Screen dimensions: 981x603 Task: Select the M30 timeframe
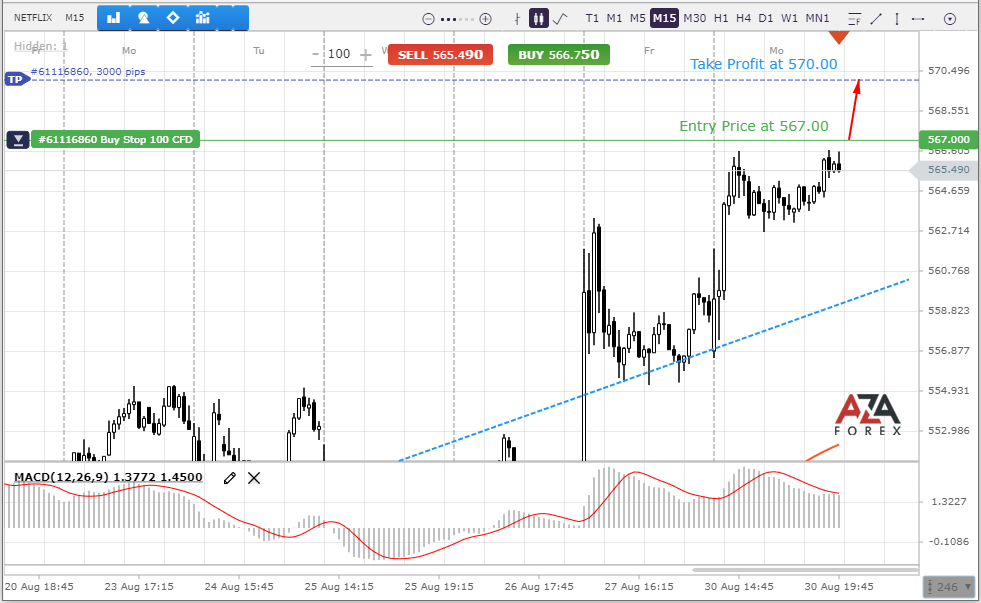coord(694,18)
